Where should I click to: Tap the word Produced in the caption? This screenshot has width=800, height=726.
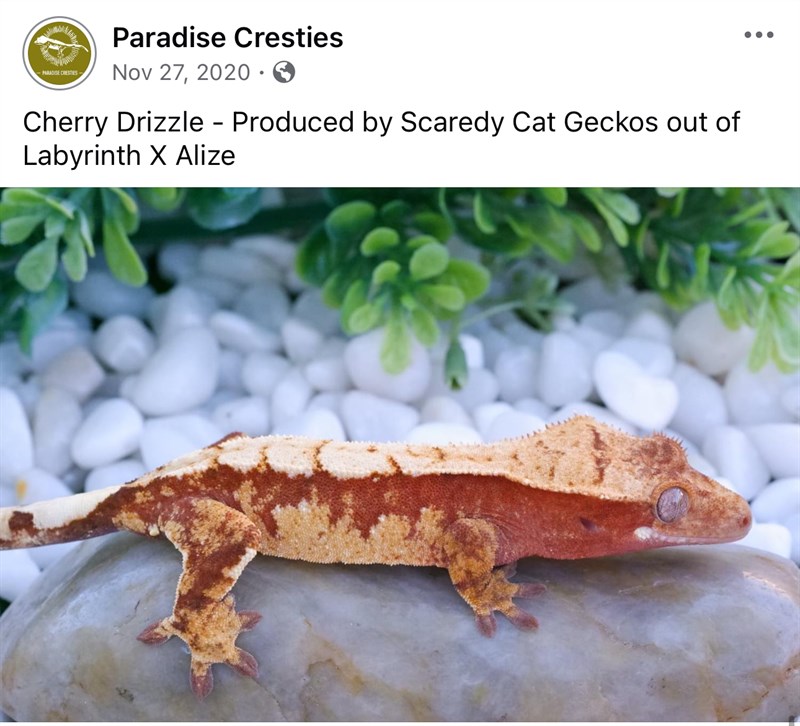pos(292,122)
